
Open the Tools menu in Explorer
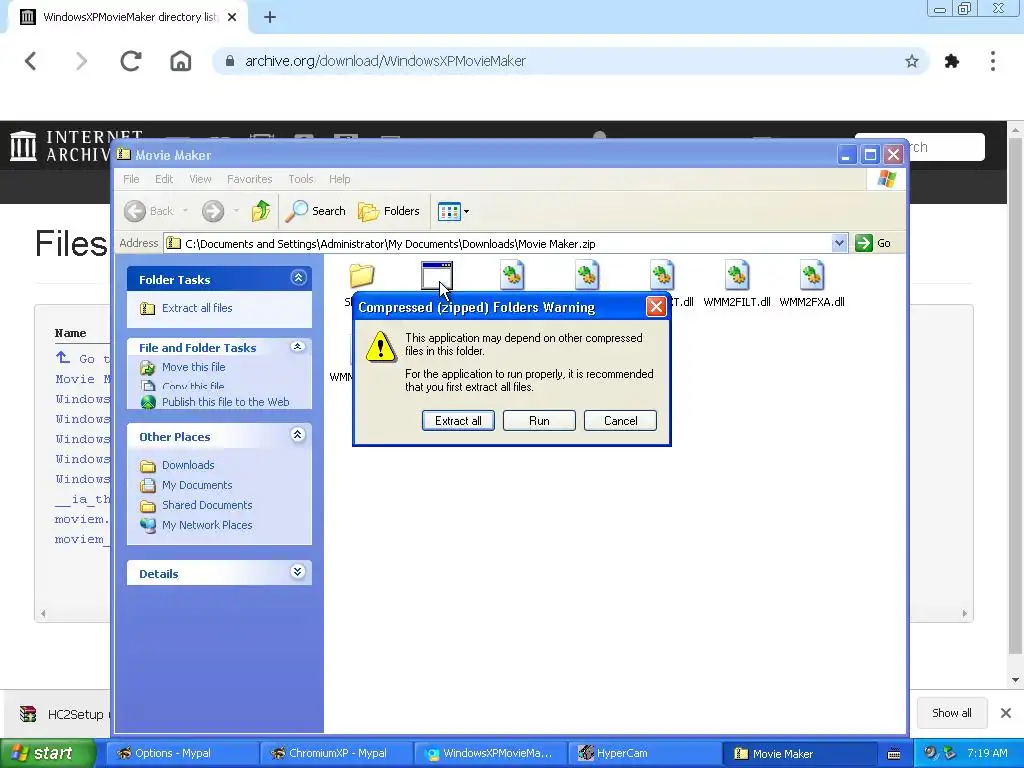(300, 179)
